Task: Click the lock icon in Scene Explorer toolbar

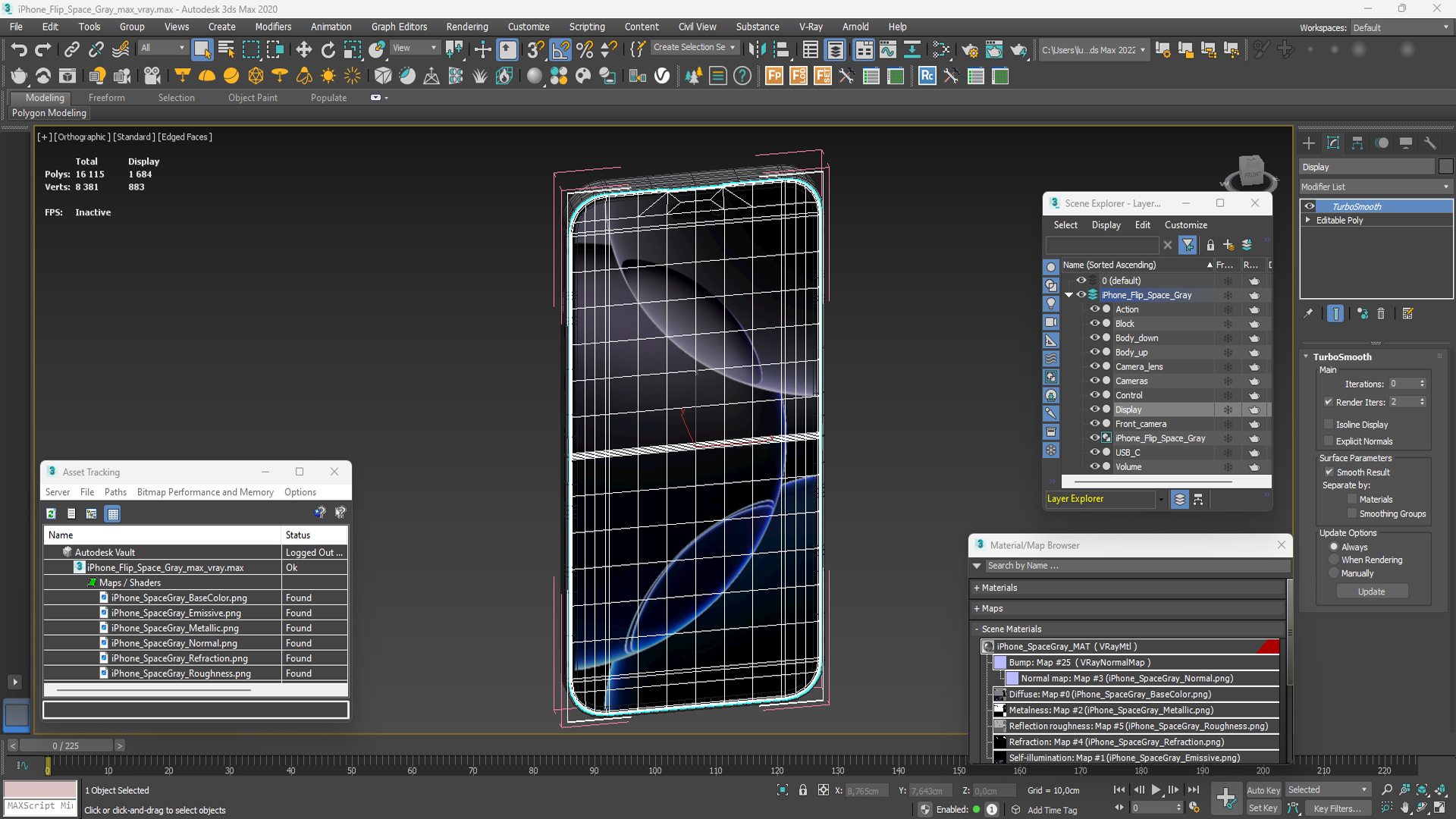Action: click(x=1210, y=245)
